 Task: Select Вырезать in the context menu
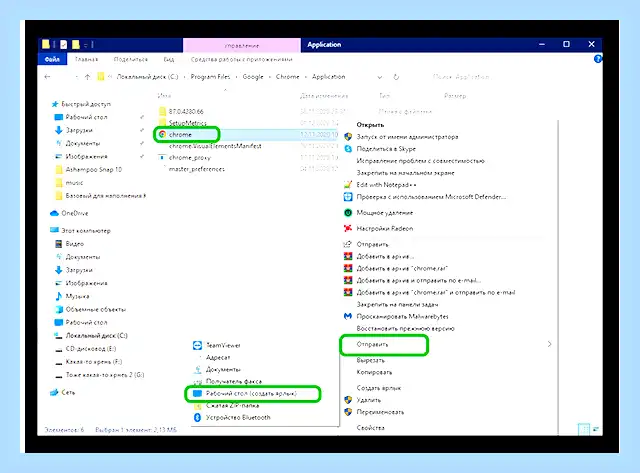371,360
